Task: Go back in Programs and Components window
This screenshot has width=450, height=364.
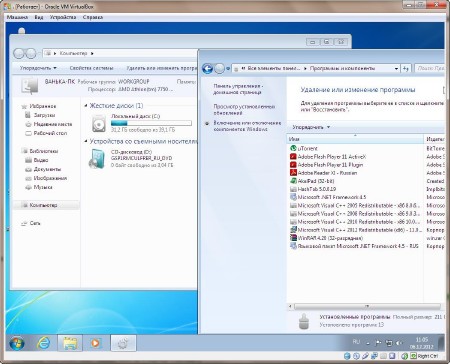Action: tap(207, 69)
